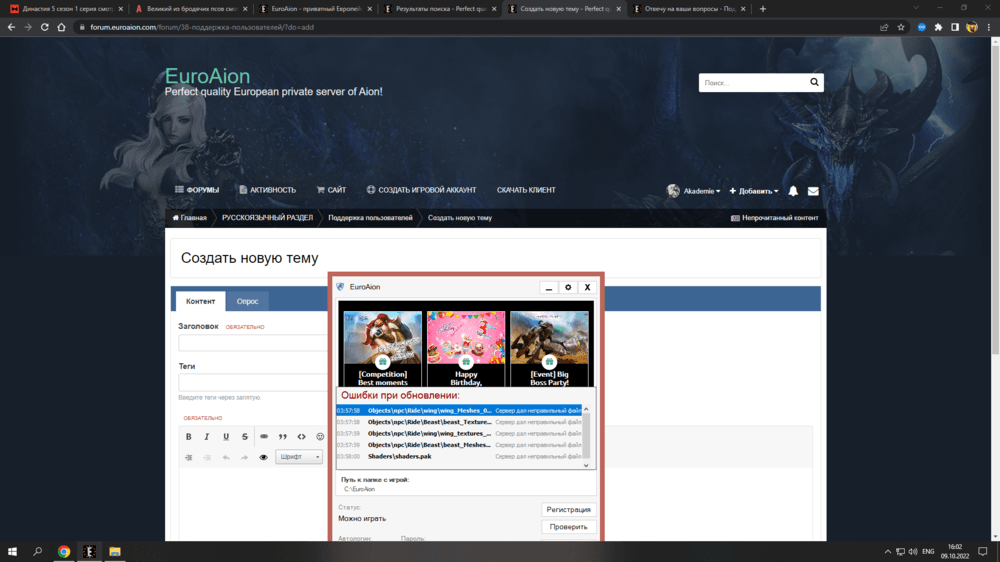Viewport: 1000px width, 562px height.
Task: Click the strikethrough formatting icon
Action: (245, 437)
